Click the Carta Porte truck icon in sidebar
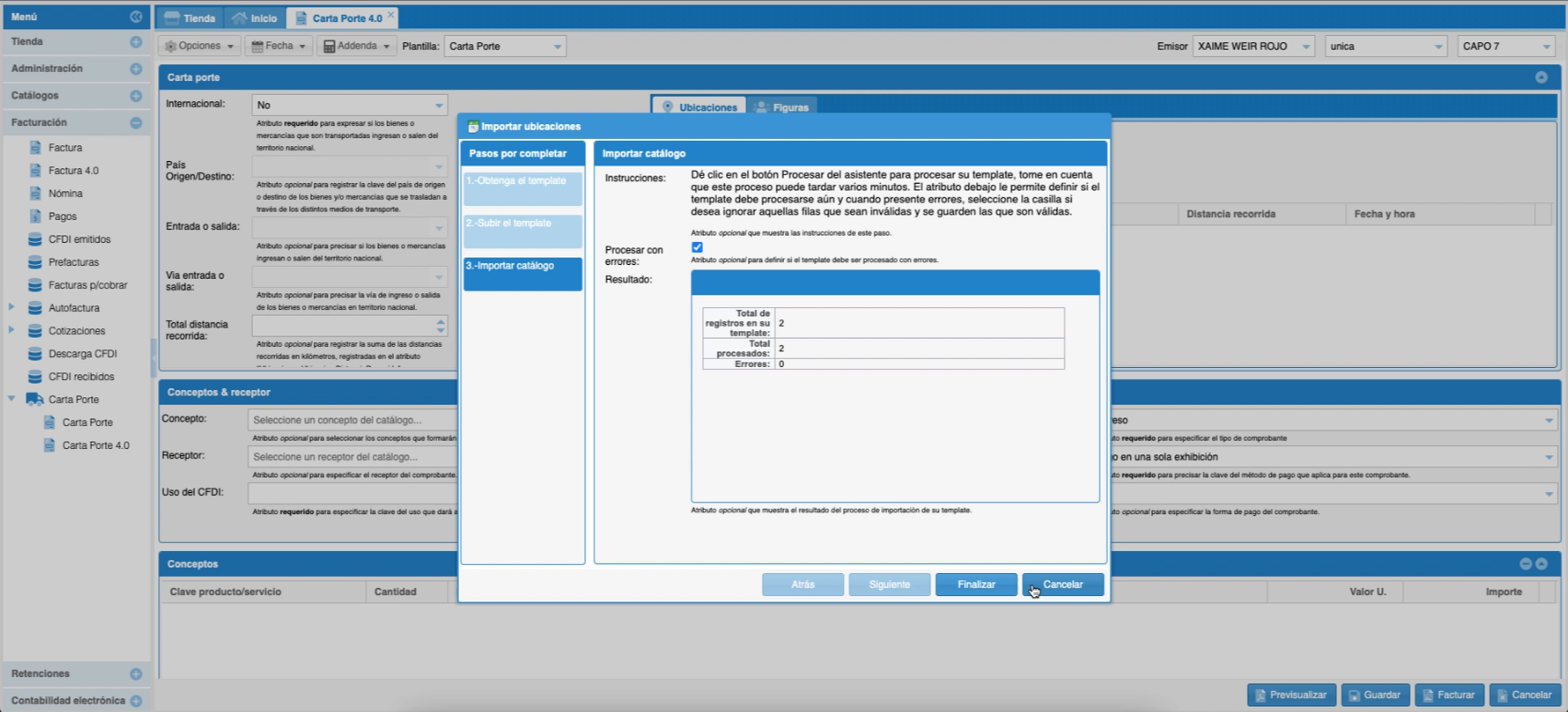The height and width of the screenshot is (712, 1568). [x=35, y=399]
